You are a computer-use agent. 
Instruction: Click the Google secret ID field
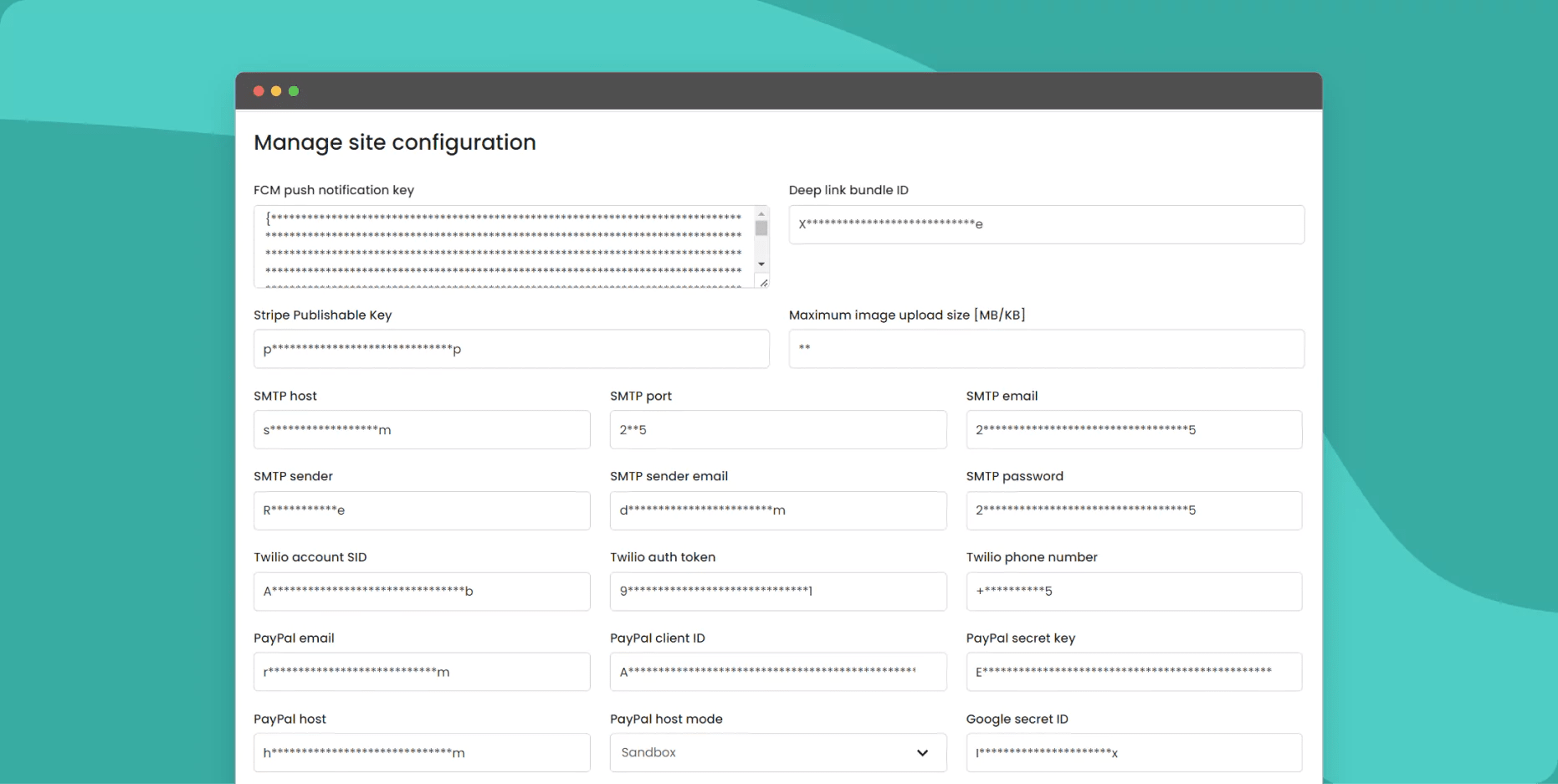(x=1134, y=753)
